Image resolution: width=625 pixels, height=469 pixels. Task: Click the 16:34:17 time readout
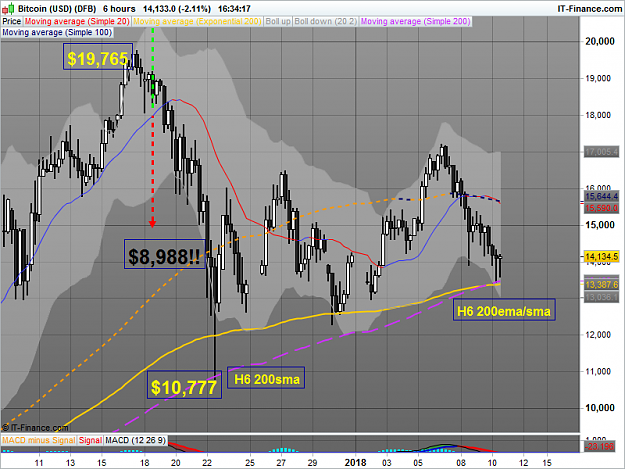coord(234,8)
